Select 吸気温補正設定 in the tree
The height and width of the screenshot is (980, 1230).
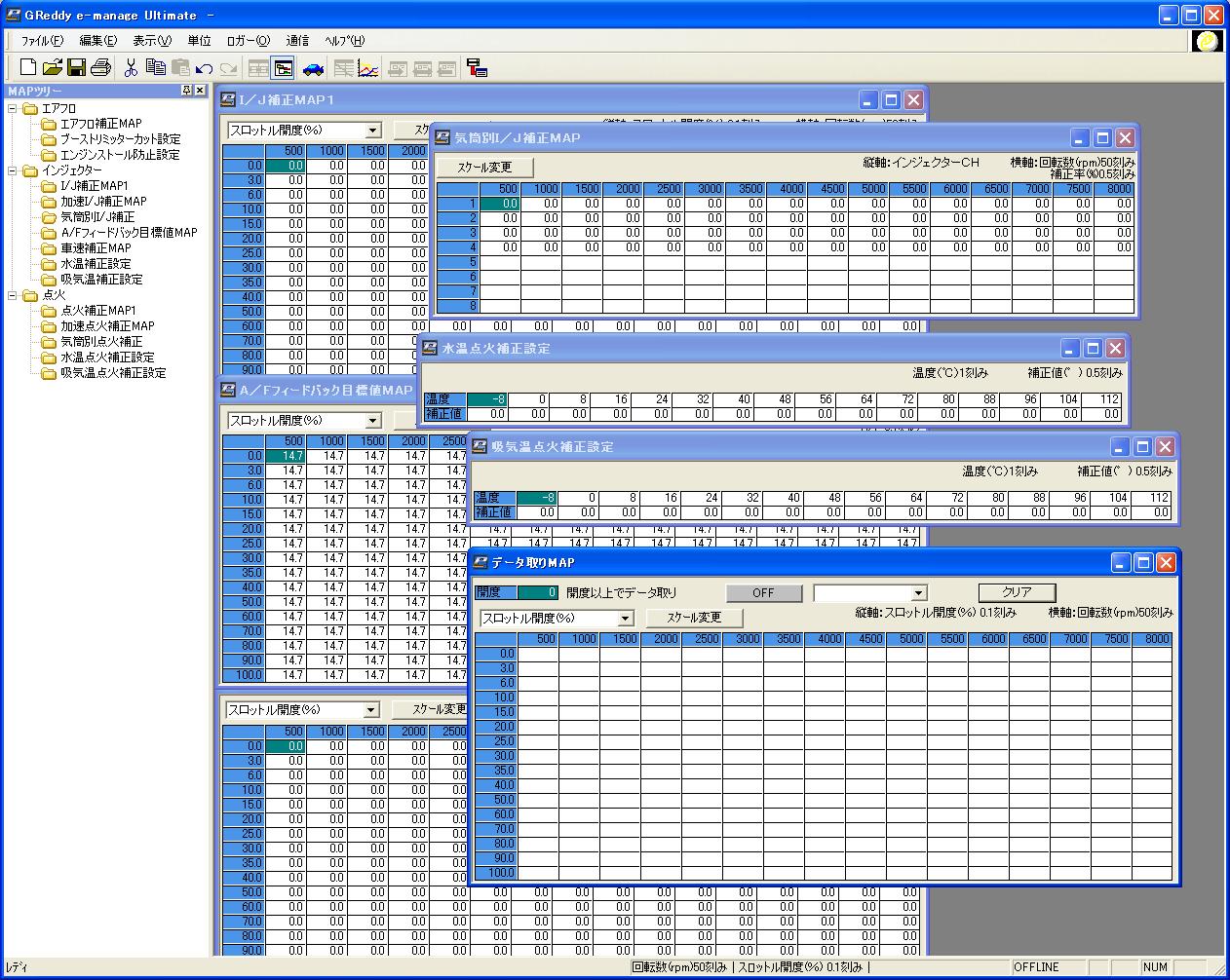click(x=101, y=280)
